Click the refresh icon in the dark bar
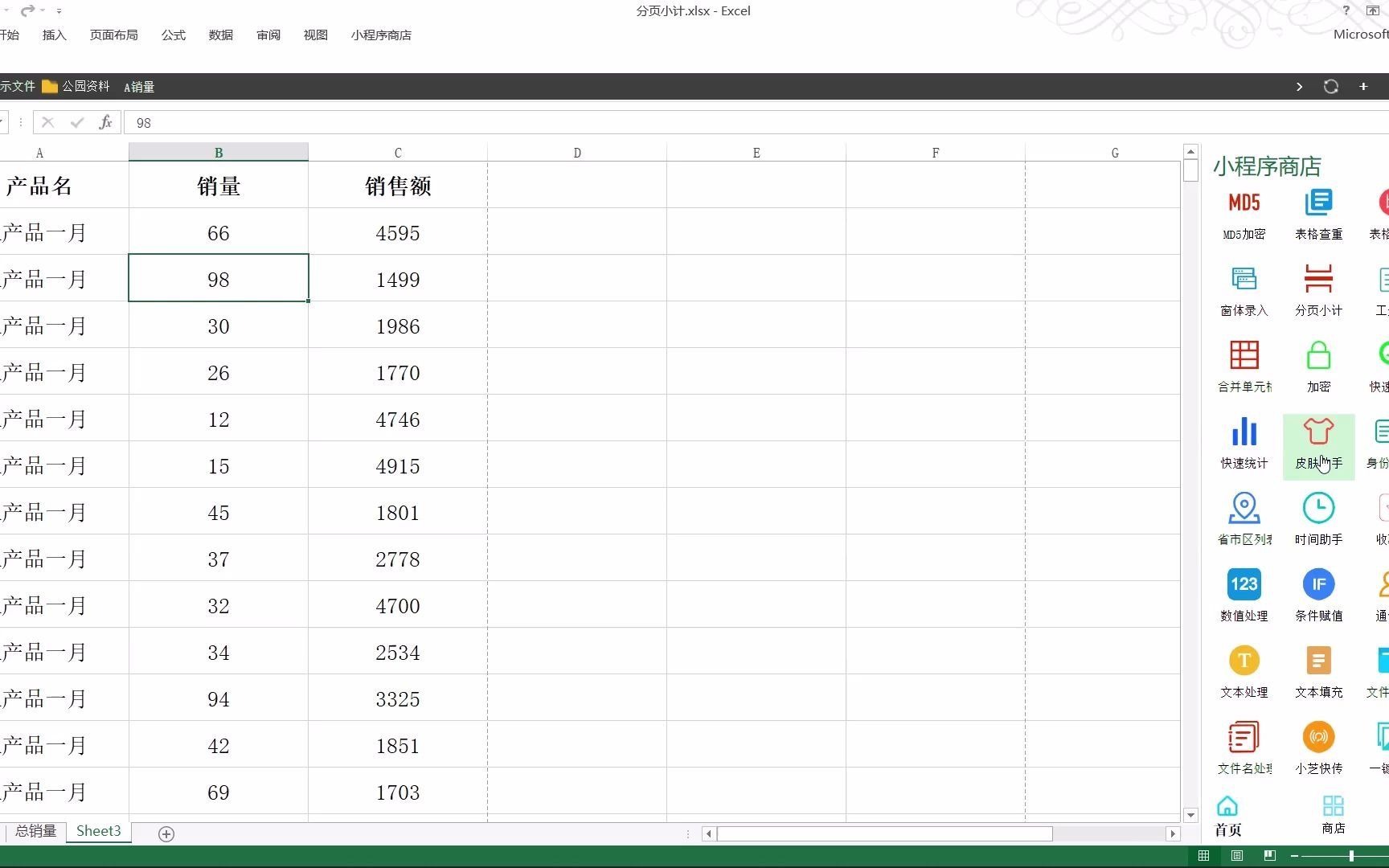Viewport: 1389px width, 868px height. [x=1331, y=87]
